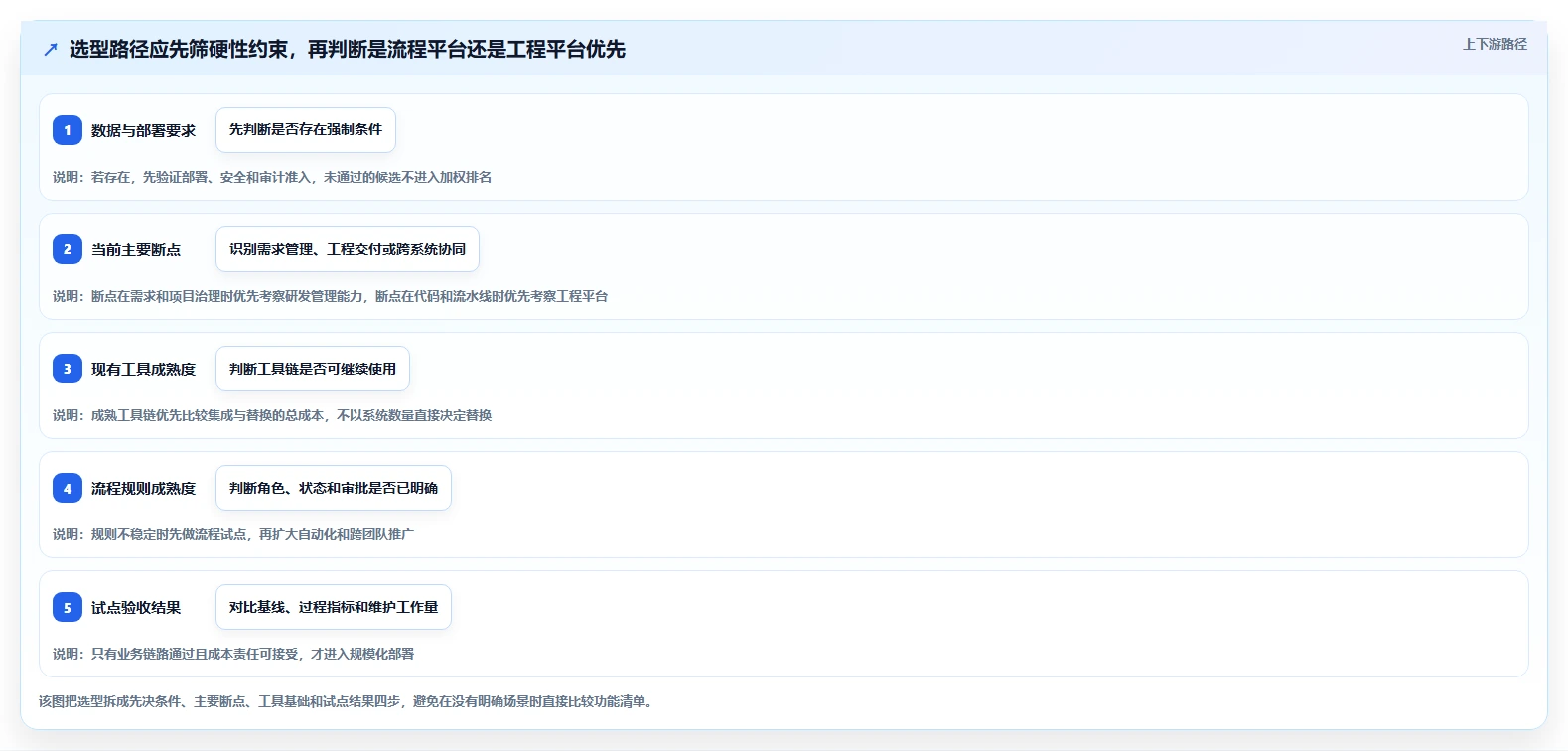Click description starting 说明：若存在，先验证部署

[272, 177]
